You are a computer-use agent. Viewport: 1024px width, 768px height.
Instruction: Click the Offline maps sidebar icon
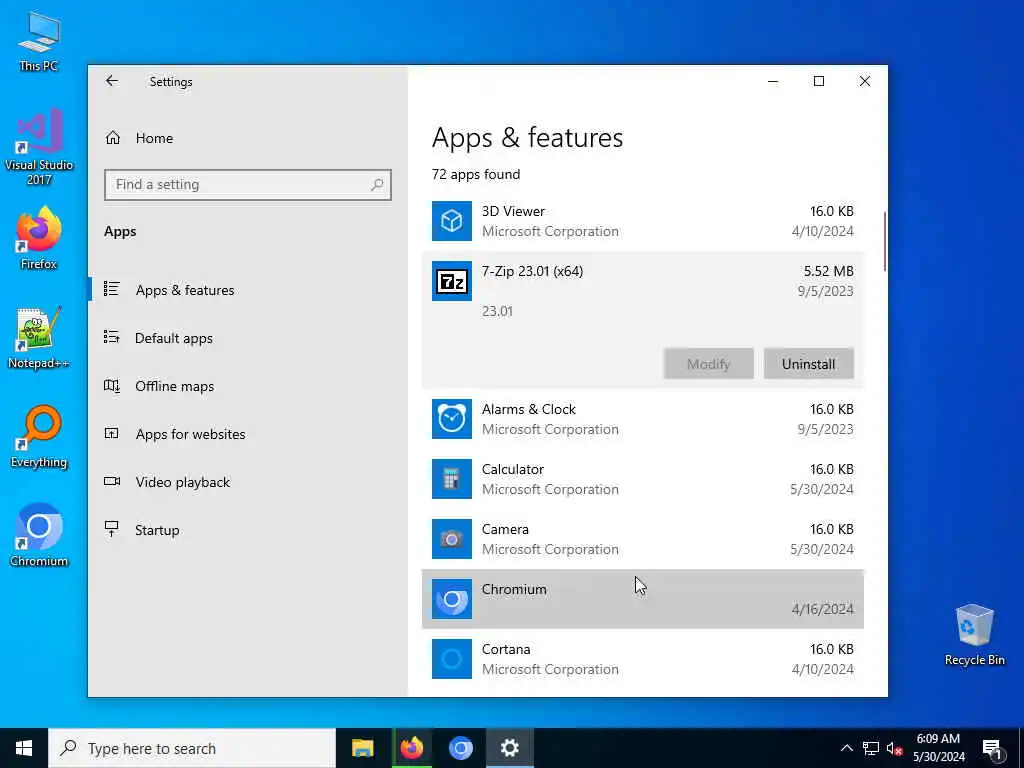(112, 385)
